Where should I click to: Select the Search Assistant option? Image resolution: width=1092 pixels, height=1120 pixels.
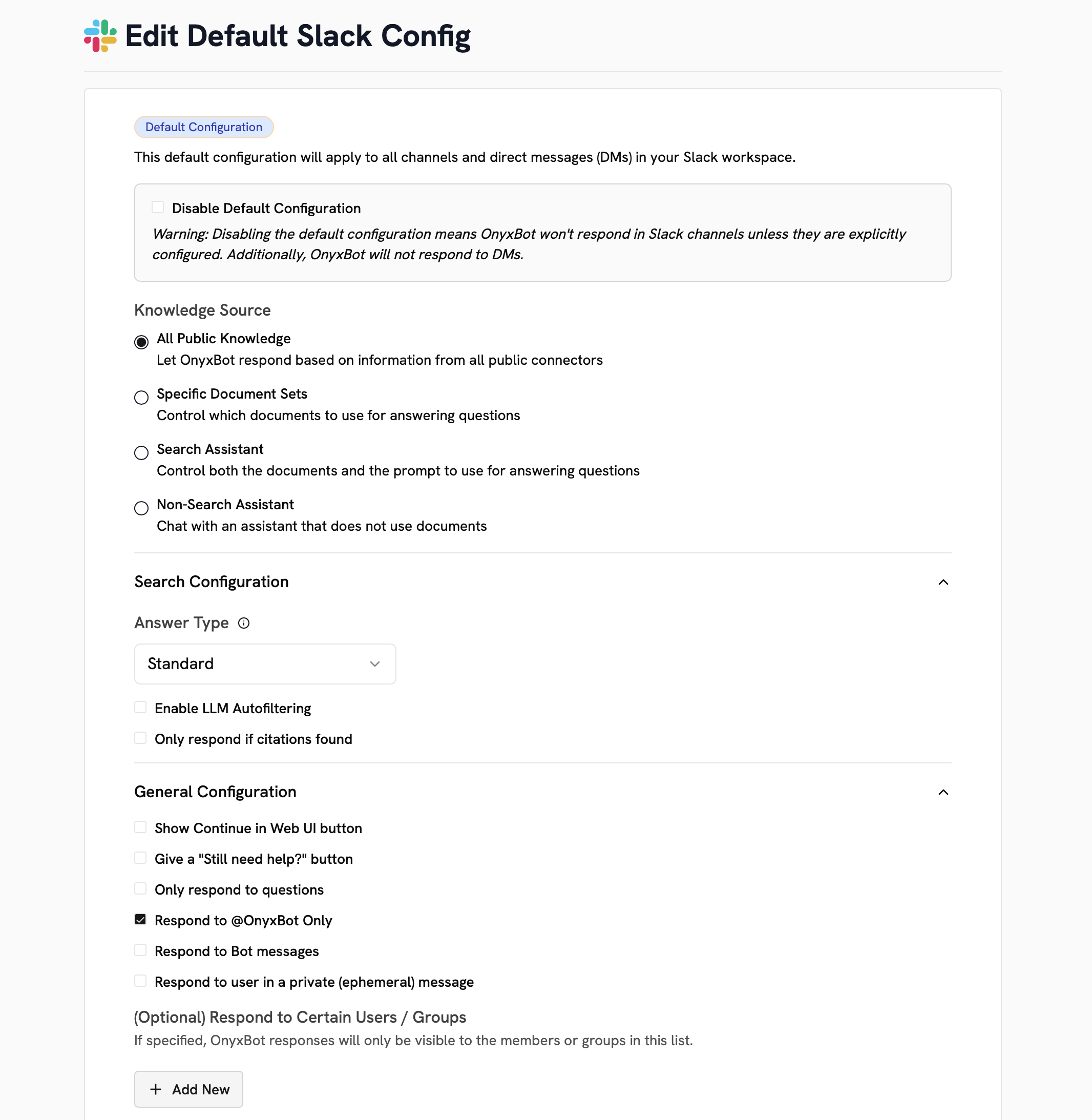point(141,453)
